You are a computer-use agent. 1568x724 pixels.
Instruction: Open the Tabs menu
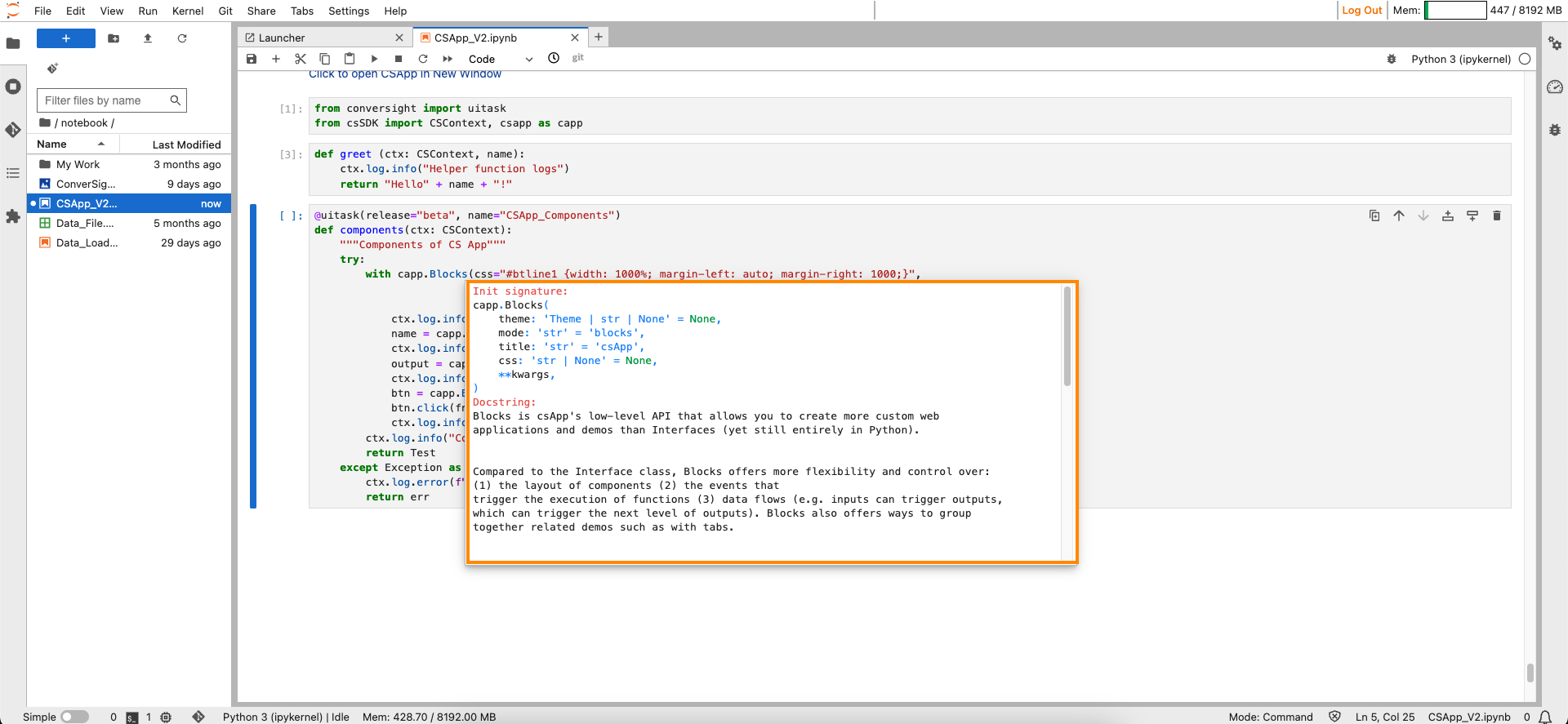[302, 11]
